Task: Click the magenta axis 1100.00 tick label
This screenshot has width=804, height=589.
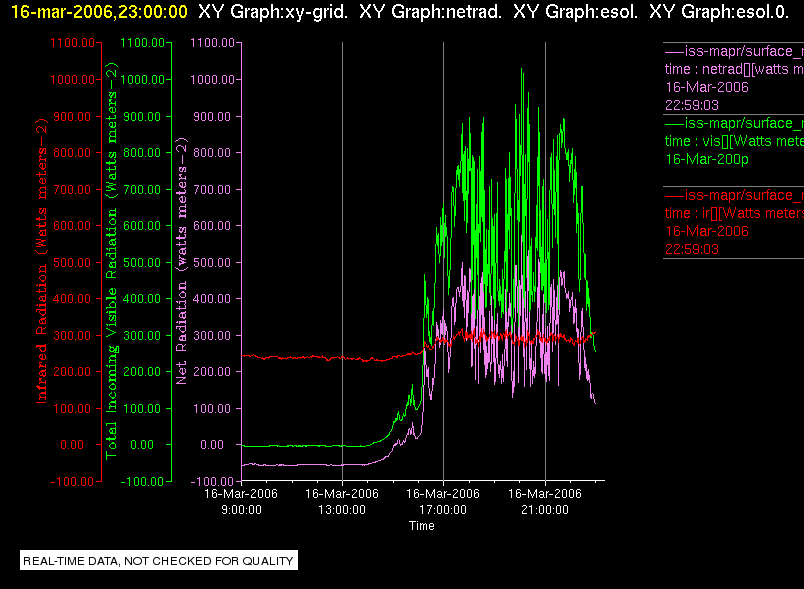Action: (212, 43)
